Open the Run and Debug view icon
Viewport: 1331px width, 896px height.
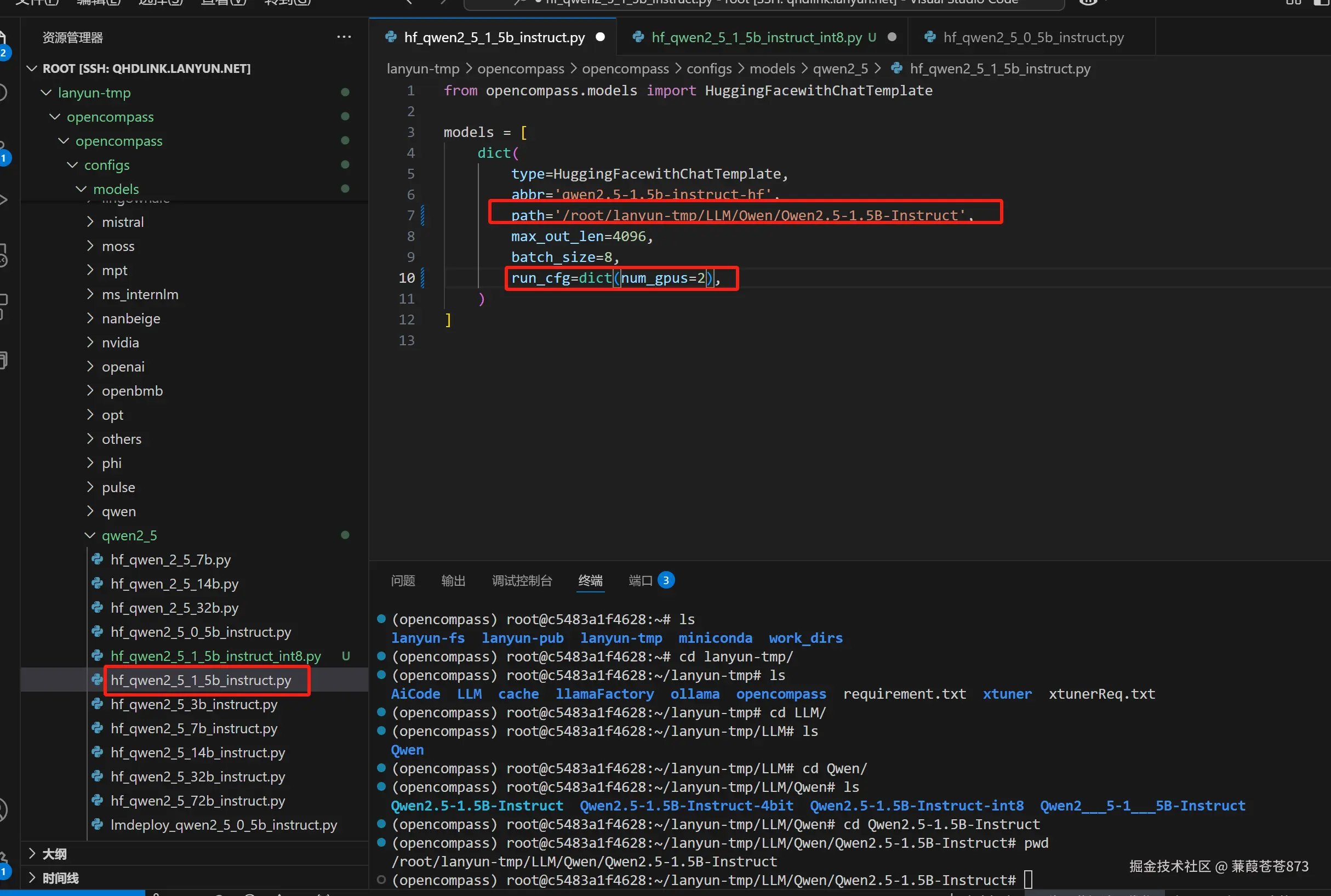click(2, 199)
